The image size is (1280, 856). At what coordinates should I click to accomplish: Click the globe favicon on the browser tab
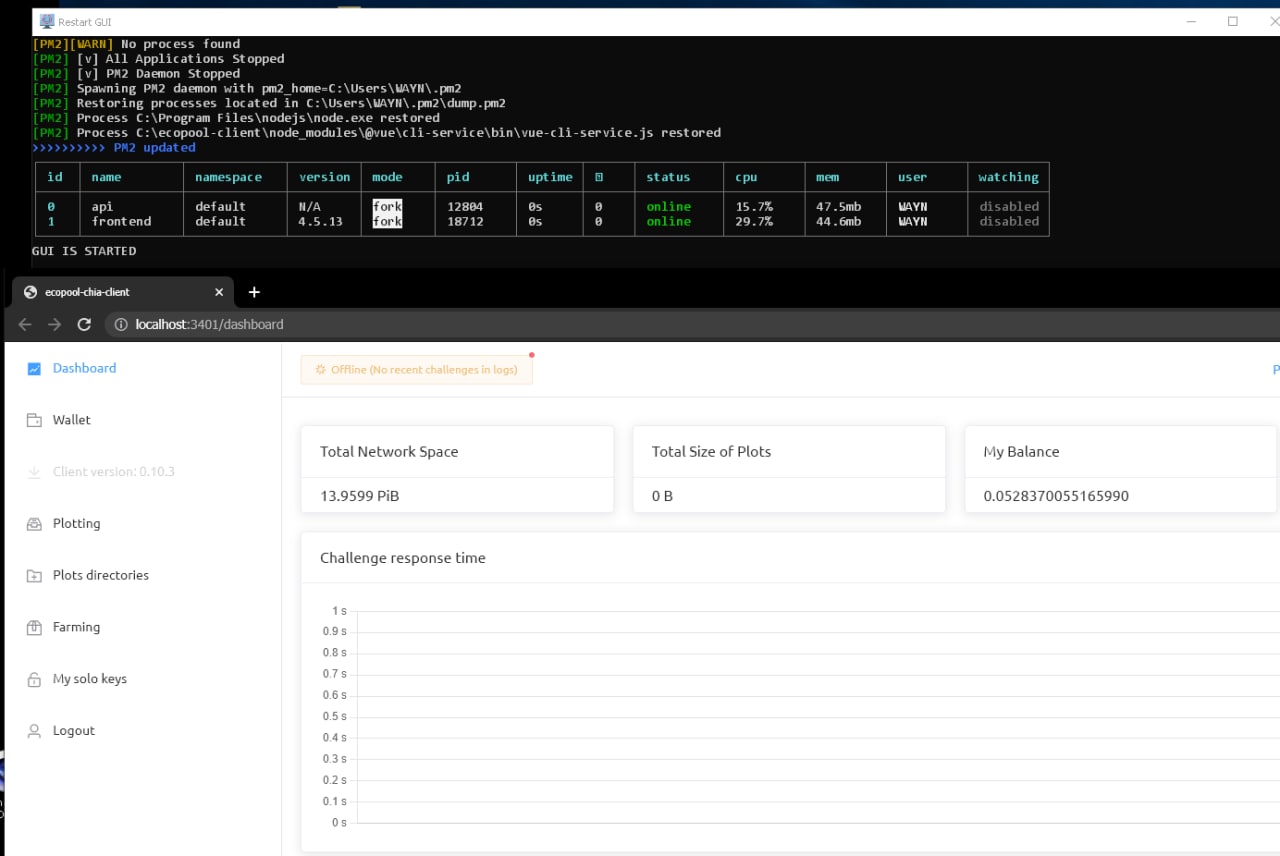coord(30,292)
